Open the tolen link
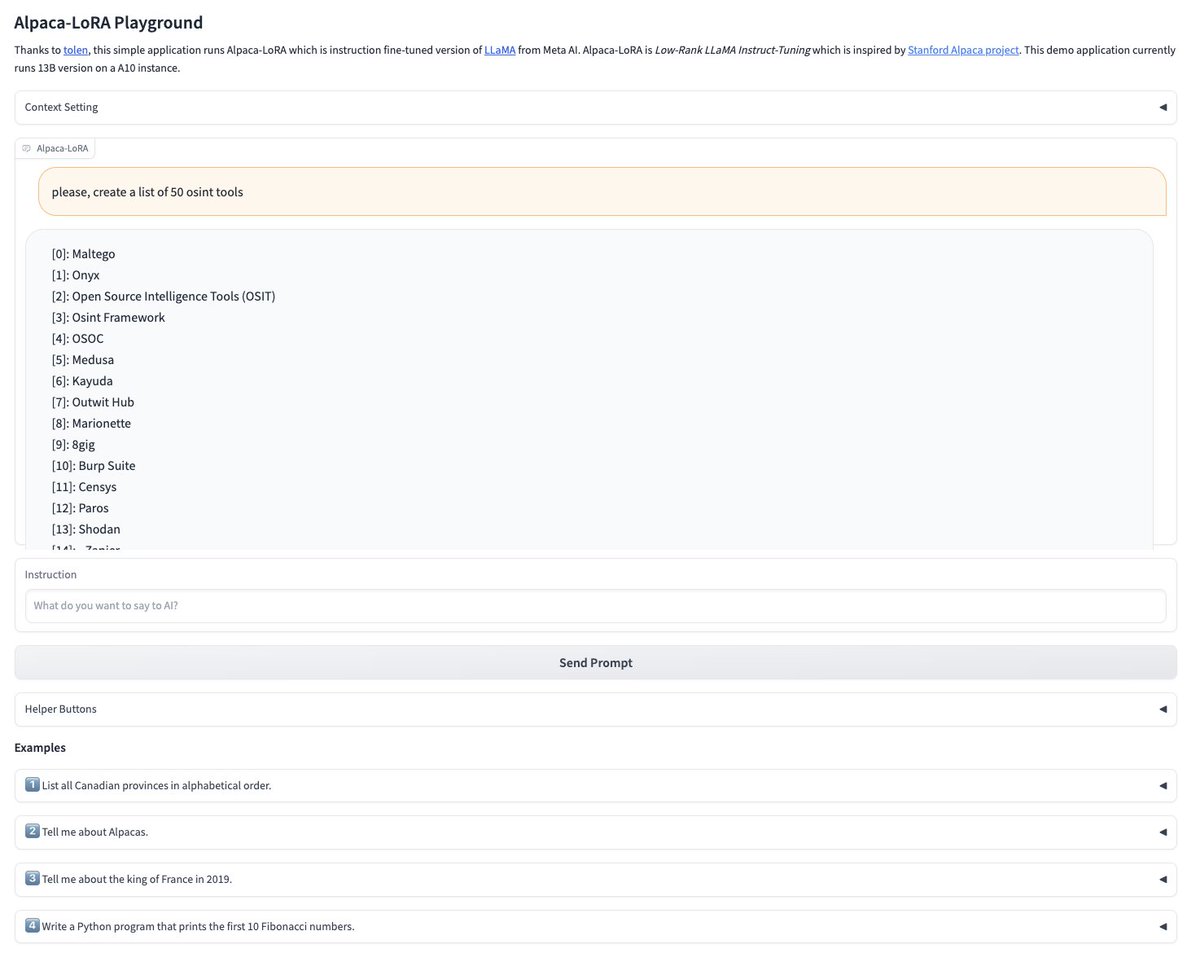Viewport: 1200px width, 953px height. (x=76, y=50)
